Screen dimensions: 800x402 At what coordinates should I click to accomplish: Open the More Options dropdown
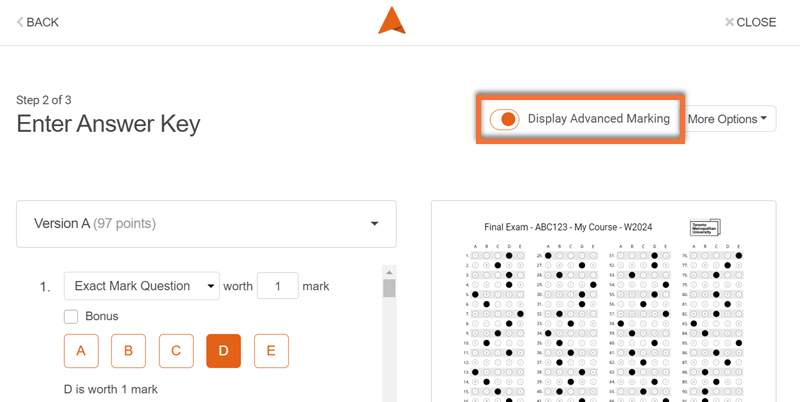(x=730, y=119)
